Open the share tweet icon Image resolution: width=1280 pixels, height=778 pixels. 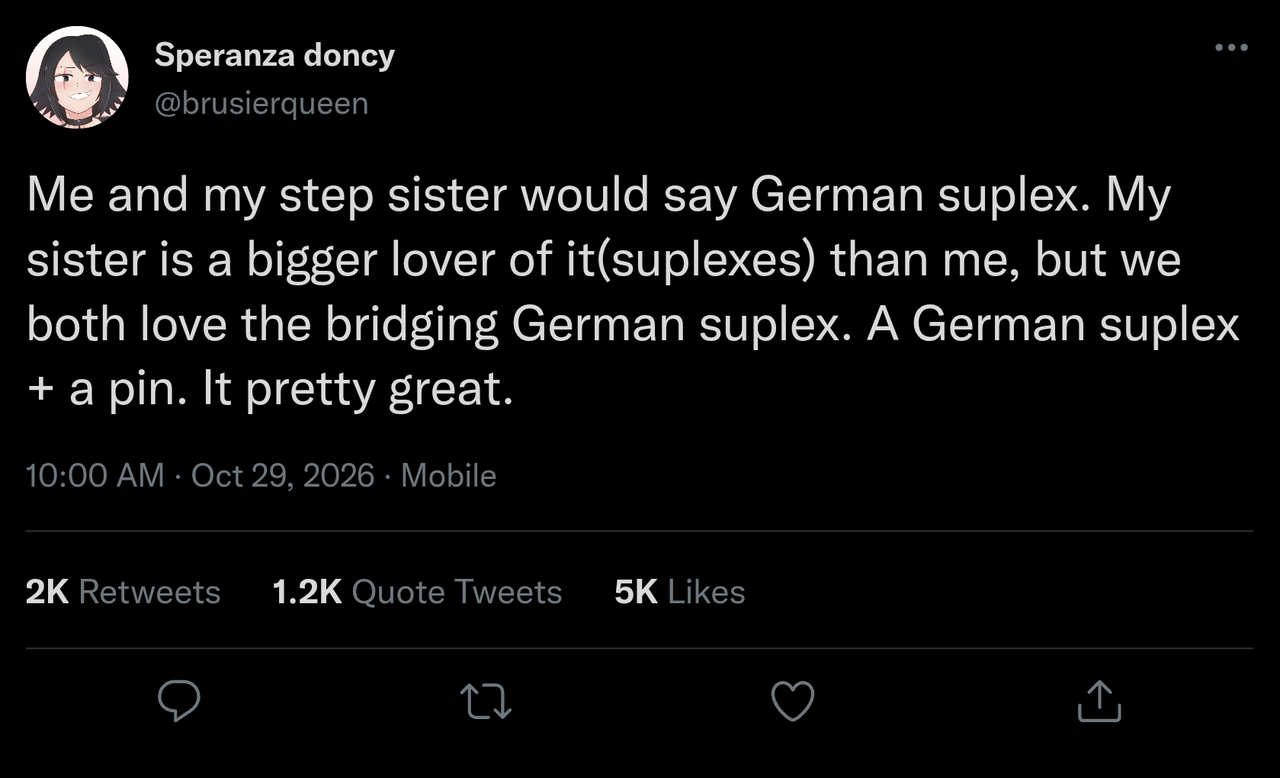pyautogui.click(x=1100, y=700)
